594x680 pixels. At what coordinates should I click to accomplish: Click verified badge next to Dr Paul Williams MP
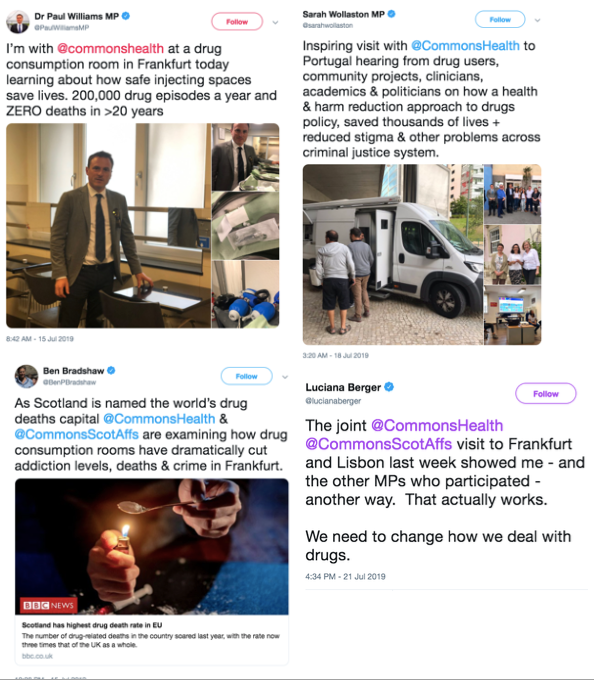point(126,16)
